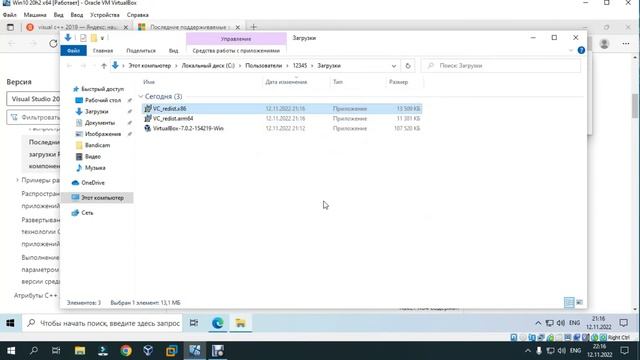Click the Explorer Forward arrow
This screenshot has height=360, width=640.
[x=83, y=66]
